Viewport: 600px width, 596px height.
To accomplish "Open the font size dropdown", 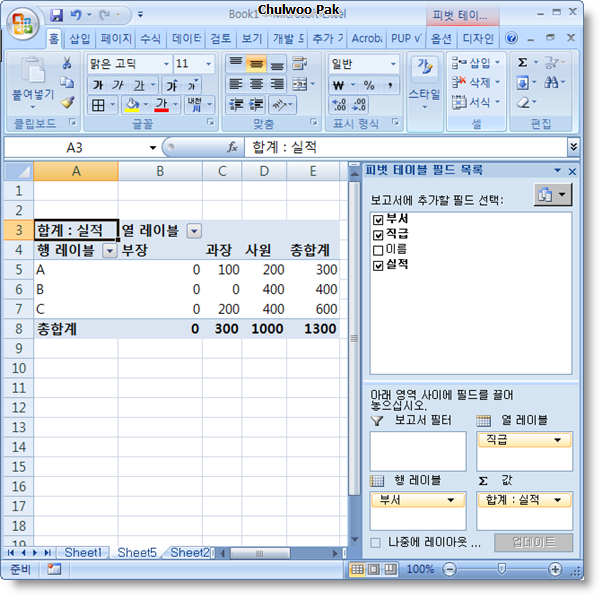I will 209,64.
